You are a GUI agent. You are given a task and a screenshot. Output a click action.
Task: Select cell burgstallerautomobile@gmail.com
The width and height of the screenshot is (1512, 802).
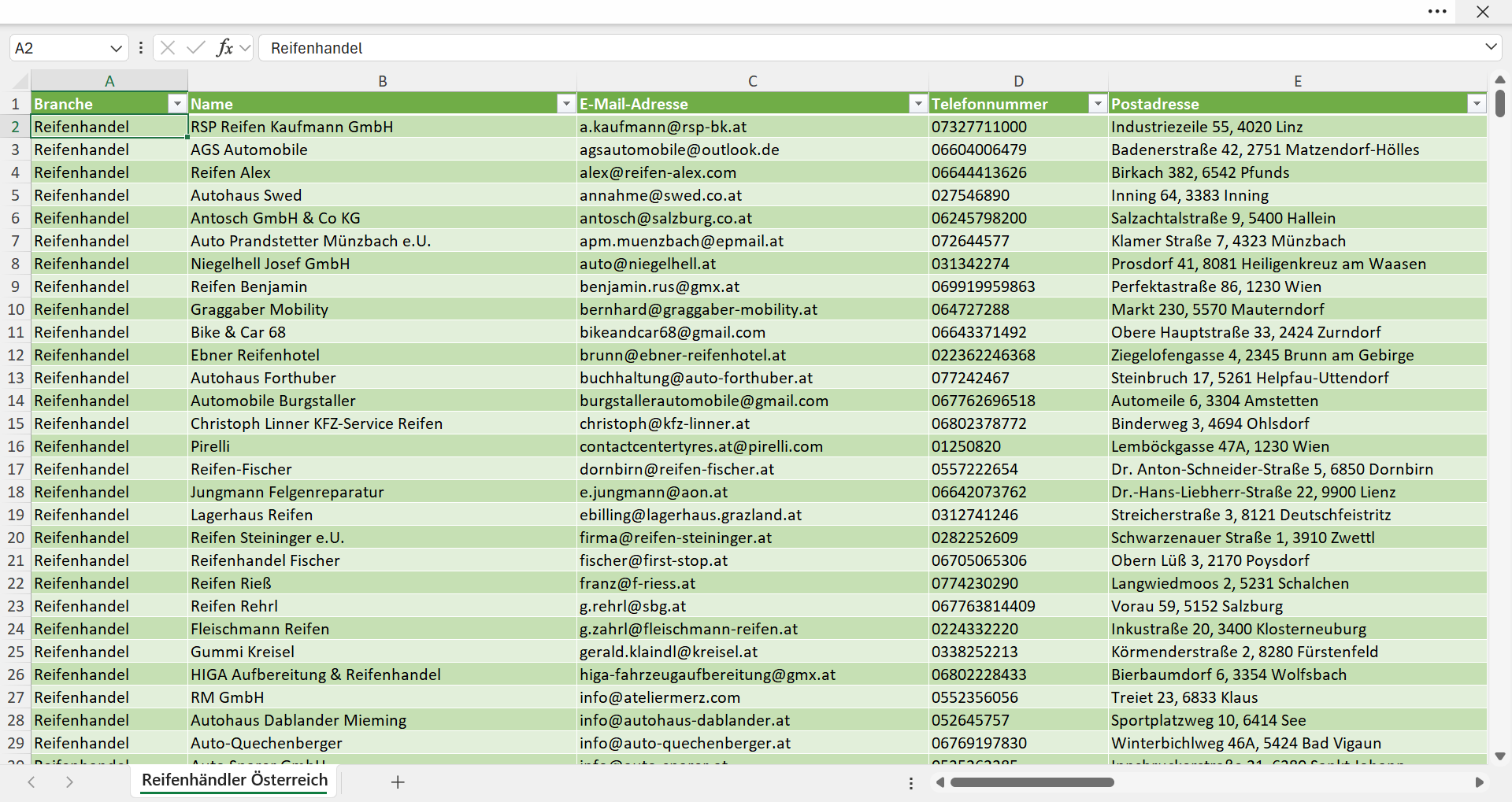[753, 401]
